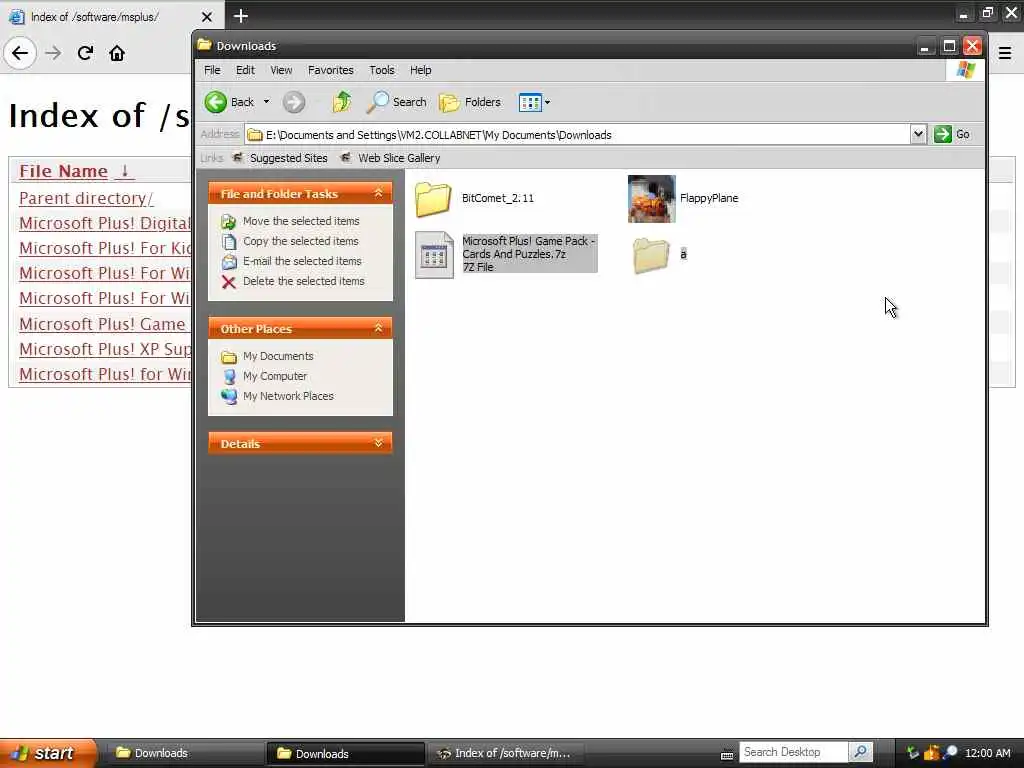Image resolution: width=1024 pixels, height=768 pixels.
Task: Click the browser back arrow
Action: pyautogui.click(x=20, y=53)
